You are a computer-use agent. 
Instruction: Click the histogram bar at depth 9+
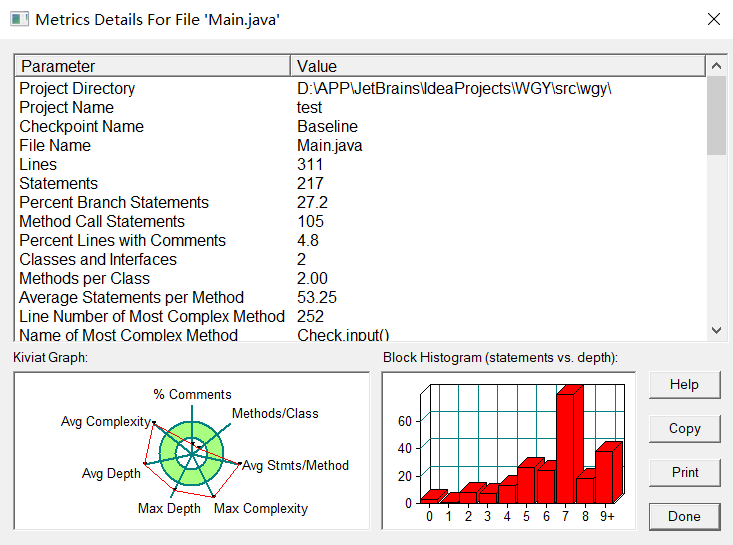(605, 476)
